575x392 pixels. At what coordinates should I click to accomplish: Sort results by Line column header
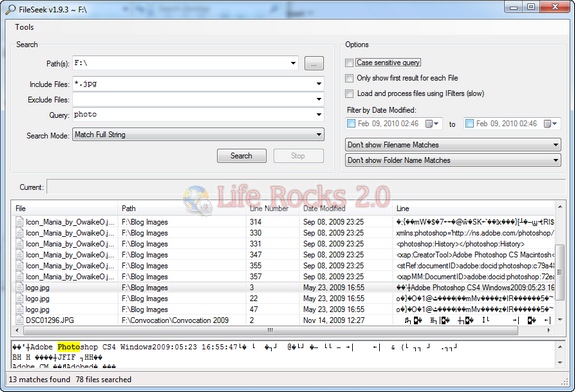click(473, 208)
